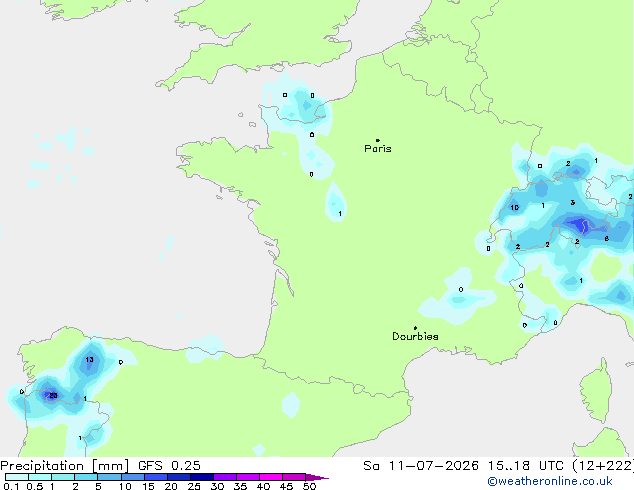This screenshot has width=634, height=490.
Task: Click the GFS 0.25 model label
Action: click(169, 466)
